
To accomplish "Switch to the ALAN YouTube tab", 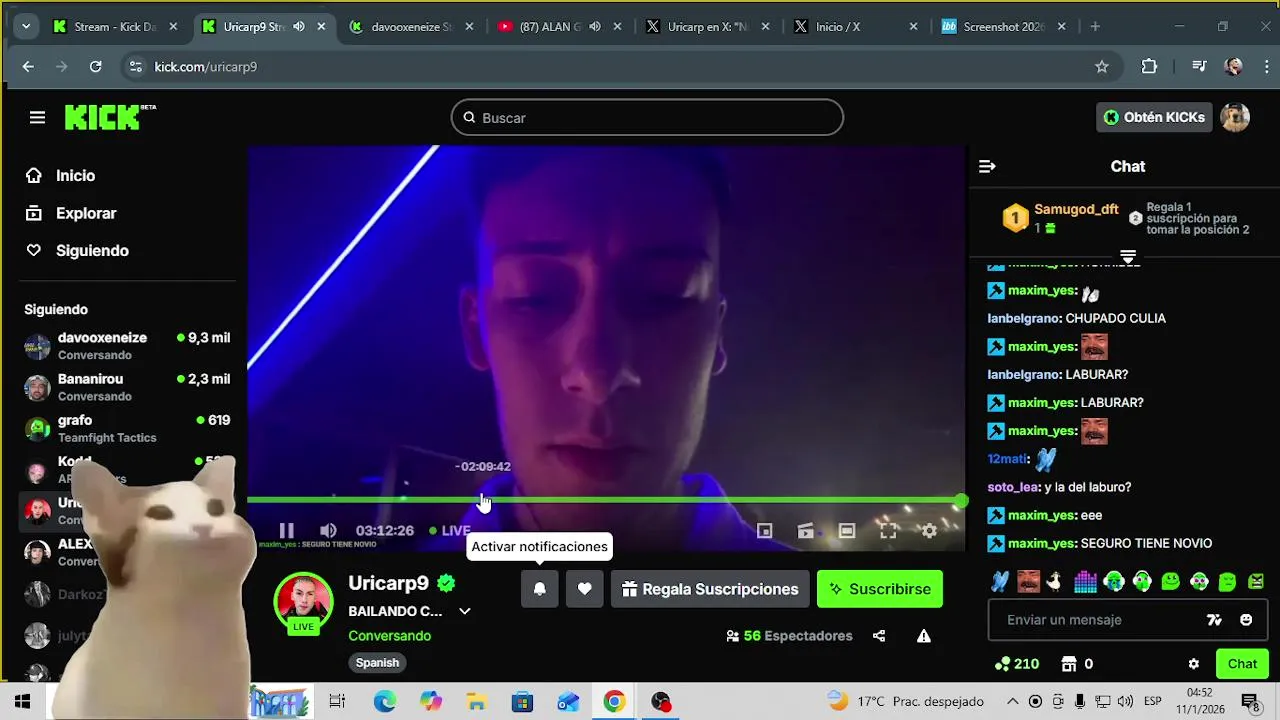I will coord(559,27).
